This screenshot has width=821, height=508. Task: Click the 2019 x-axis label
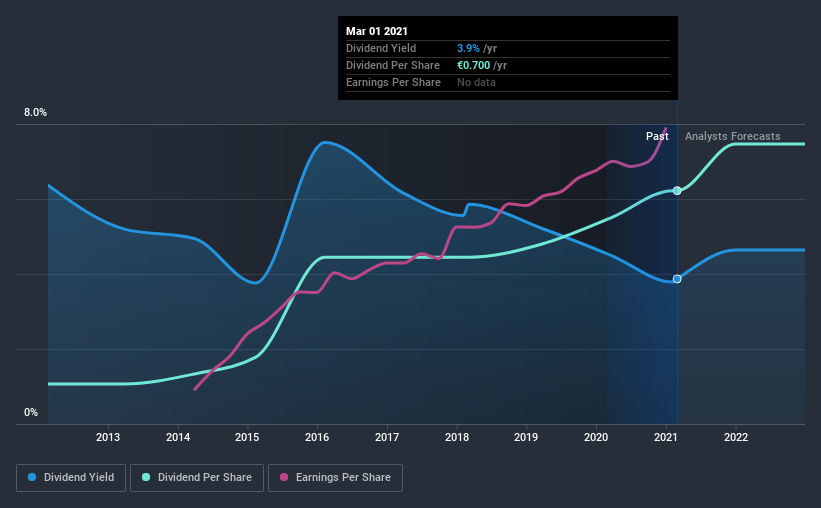coord(526,437)
